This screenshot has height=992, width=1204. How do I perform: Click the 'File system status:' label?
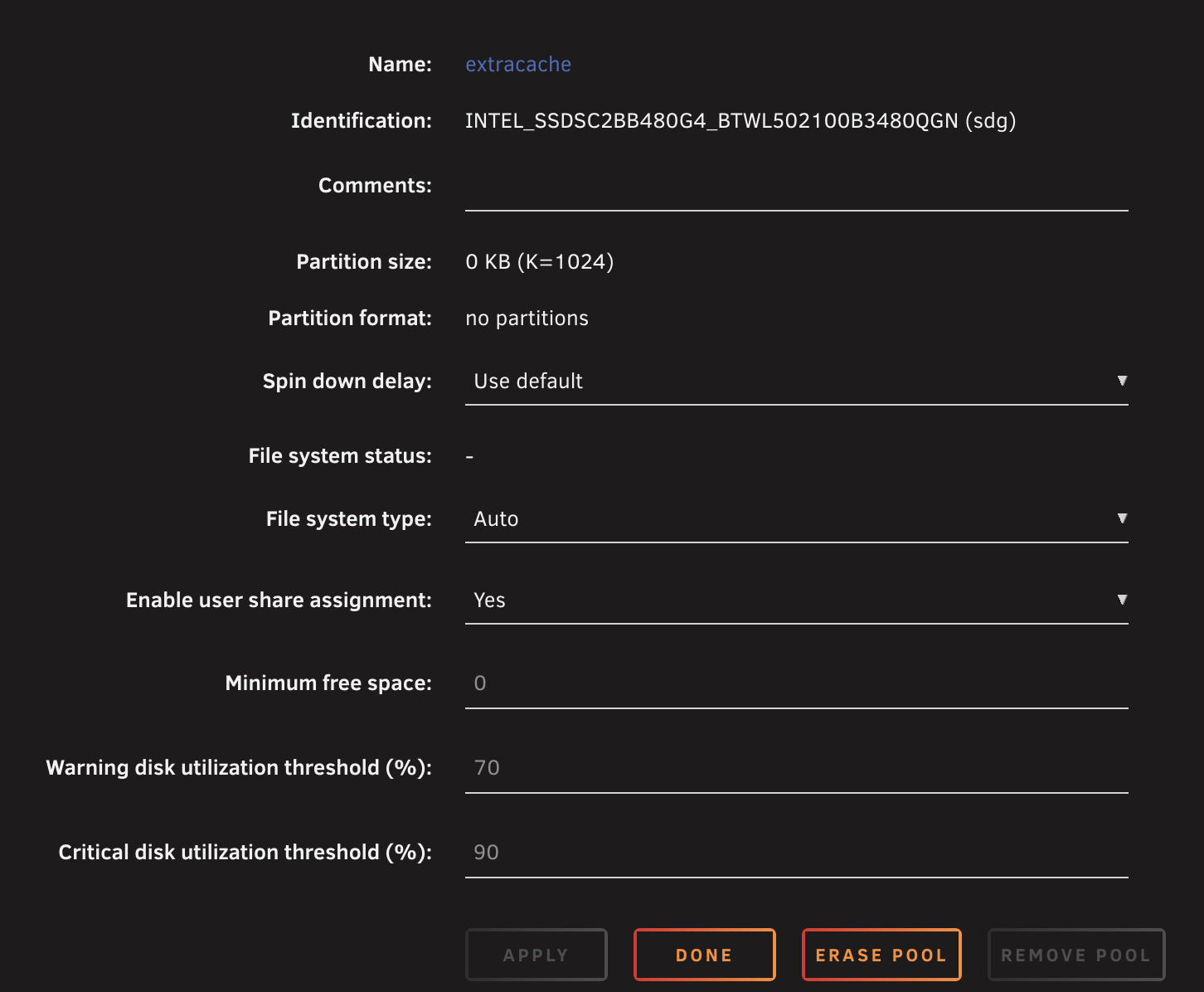click(340, 456)
